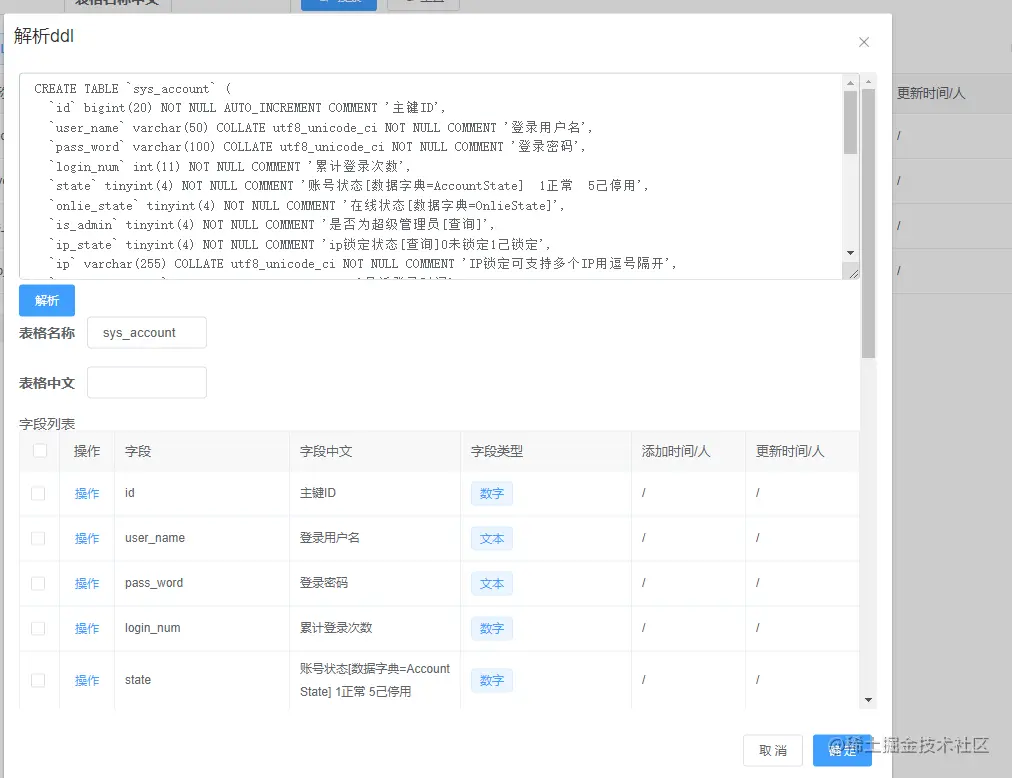Image resolution: width=1012 pixels, height=778 pixels.
Task: Click the 数字 type tag in state row
Action: pos(492,681)
